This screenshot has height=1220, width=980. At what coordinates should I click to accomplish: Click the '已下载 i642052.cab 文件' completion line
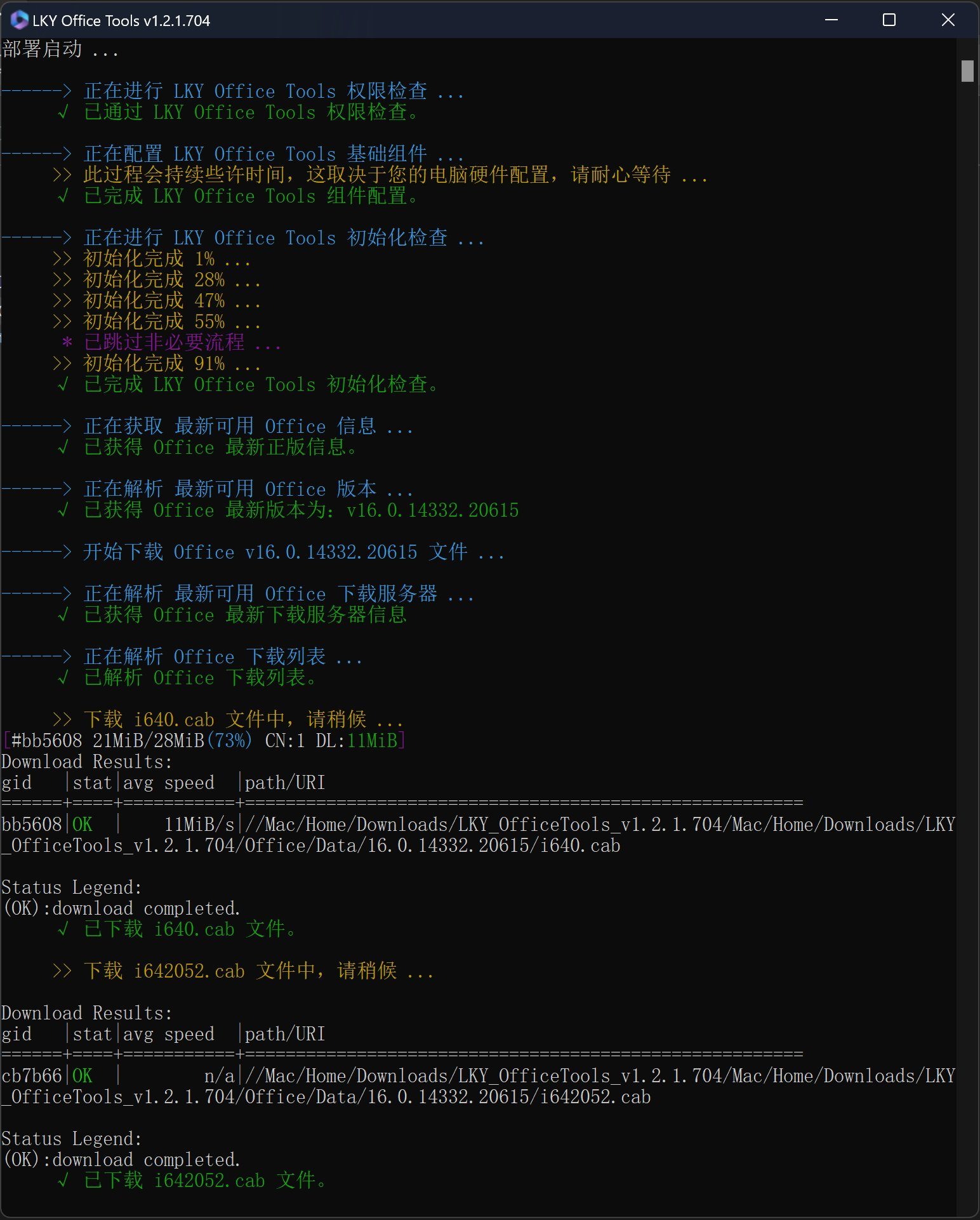pyautogui.click(x=204, y=1181)
